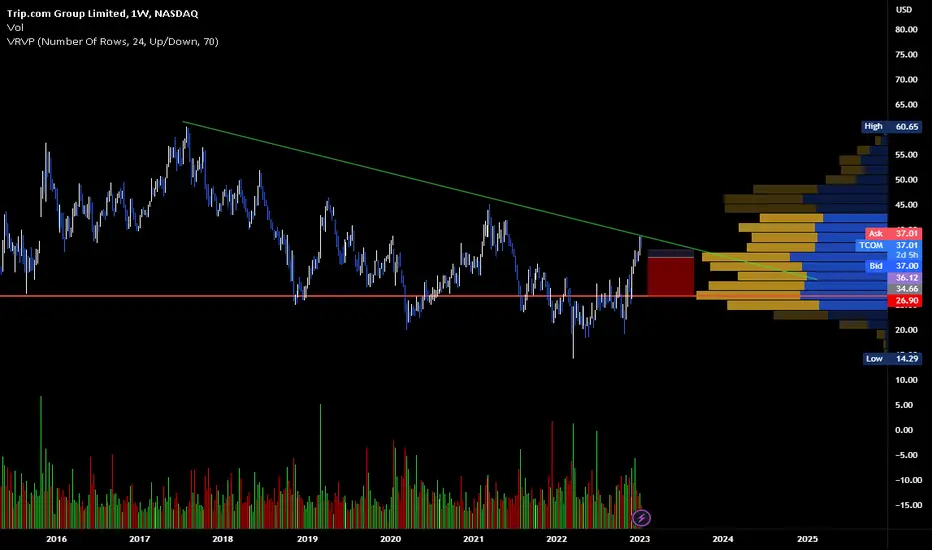The height and width of the screenshot is (550, 932).
Task: Click the purple 36.12 price label
Action: click(905, 278)
